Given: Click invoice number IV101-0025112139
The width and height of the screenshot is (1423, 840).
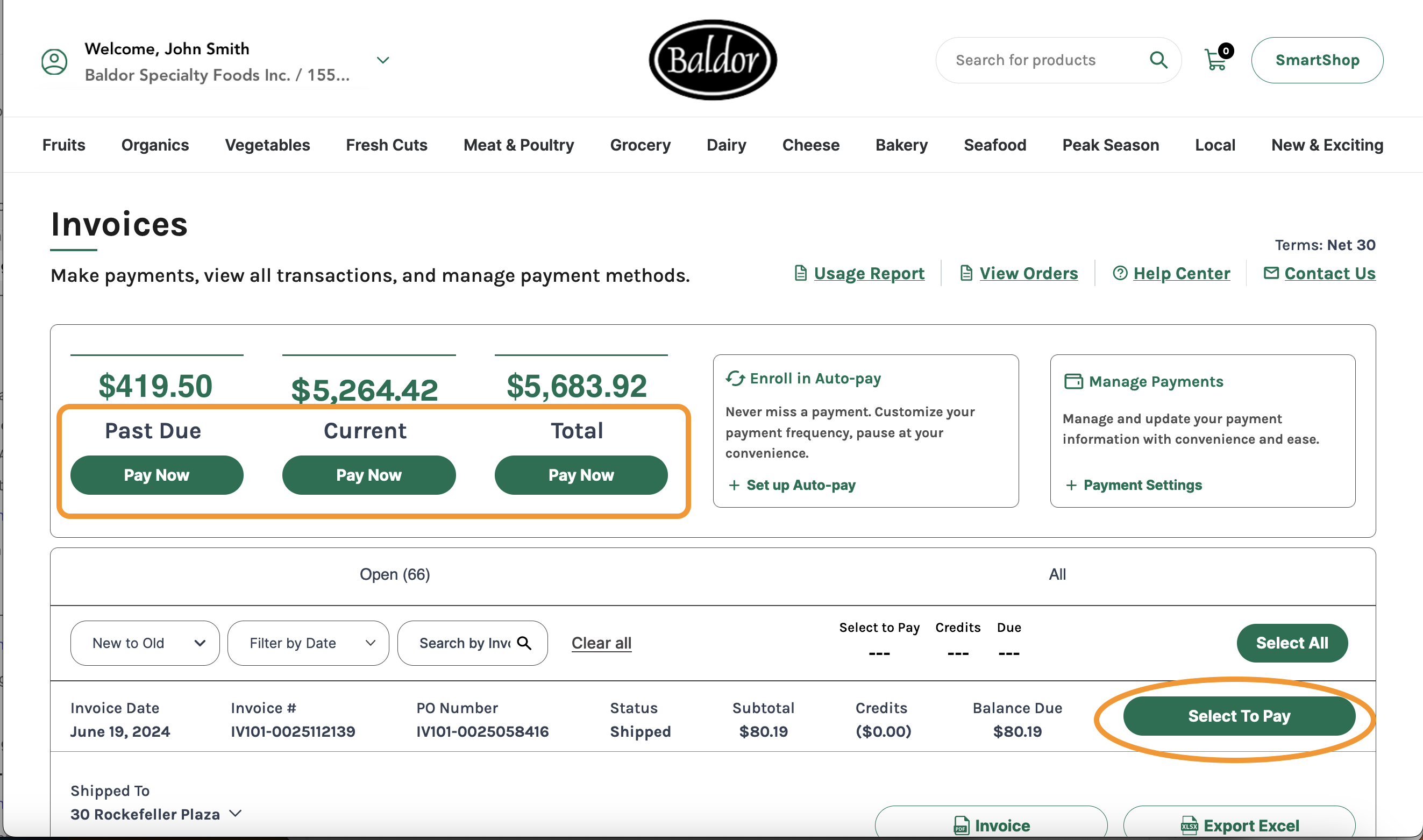Looking at the screenshot, I should pyautogui.click(x=293, y=731).
